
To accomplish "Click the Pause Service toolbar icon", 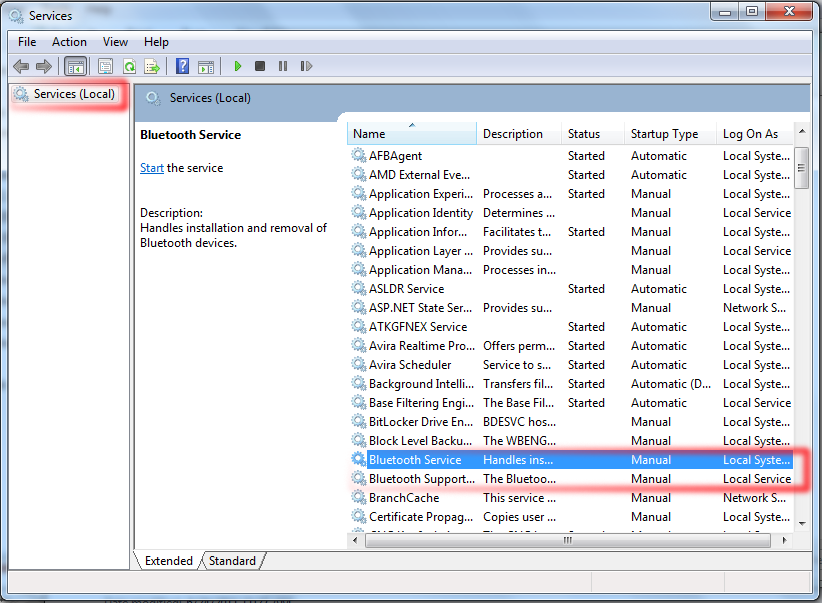I will [x=283, y=66].
